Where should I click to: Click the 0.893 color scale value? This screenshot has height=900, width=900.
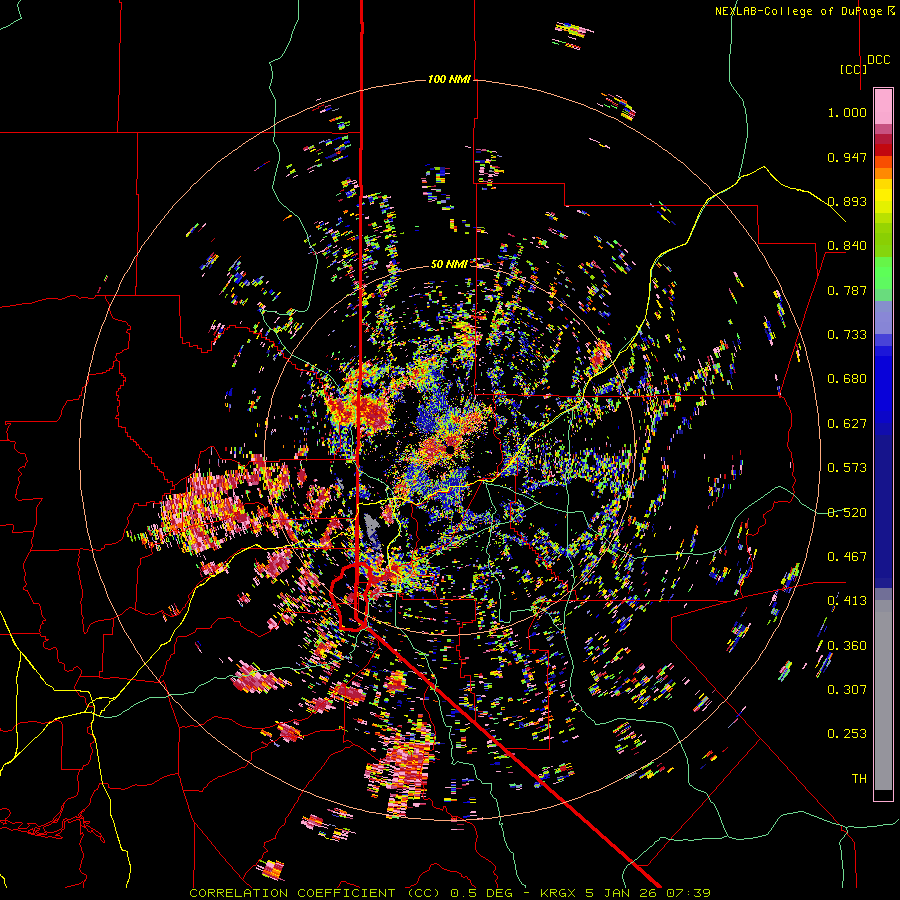pyautogui.click(x=847, y=201)
